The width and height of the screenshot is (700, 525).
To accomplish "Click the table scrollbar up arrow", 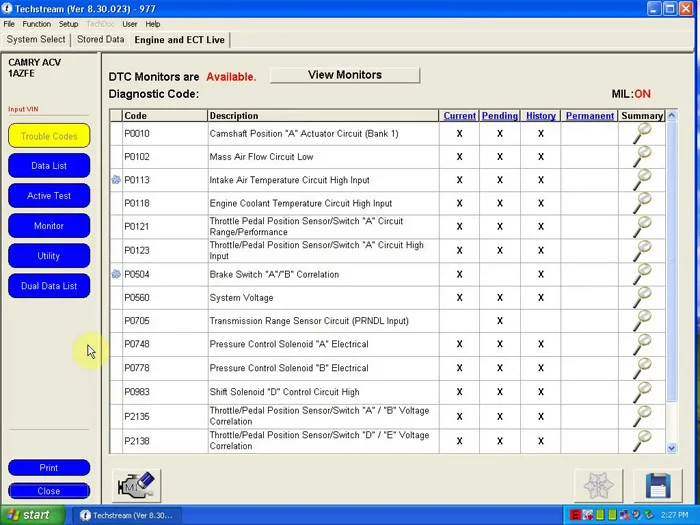I will point(671,116).
